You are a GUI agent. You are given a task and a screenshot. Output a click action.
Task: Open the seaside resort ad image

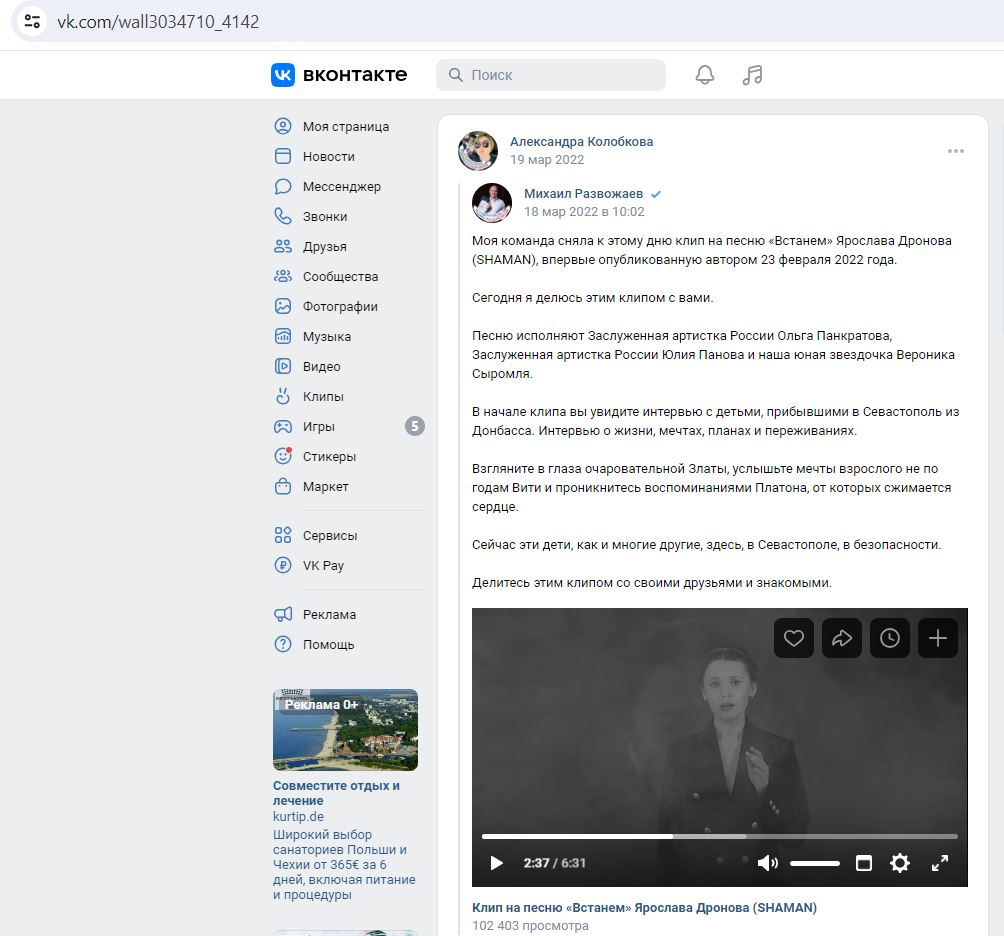(x=345, y=729)
